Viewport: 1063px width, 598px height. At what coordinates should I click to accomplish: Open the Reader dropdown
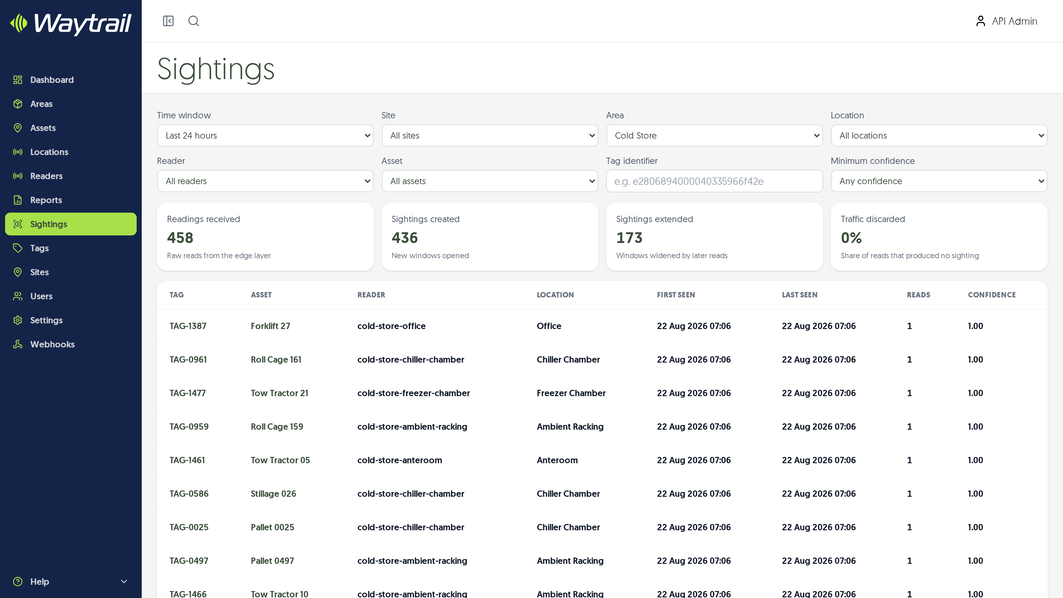[x=265, y=181]
